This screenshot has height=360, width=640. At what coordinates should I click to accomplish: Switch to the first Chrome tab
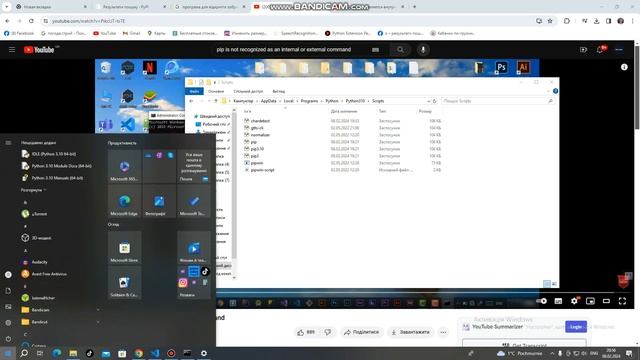pyautogui.click(x=51, y=7)
